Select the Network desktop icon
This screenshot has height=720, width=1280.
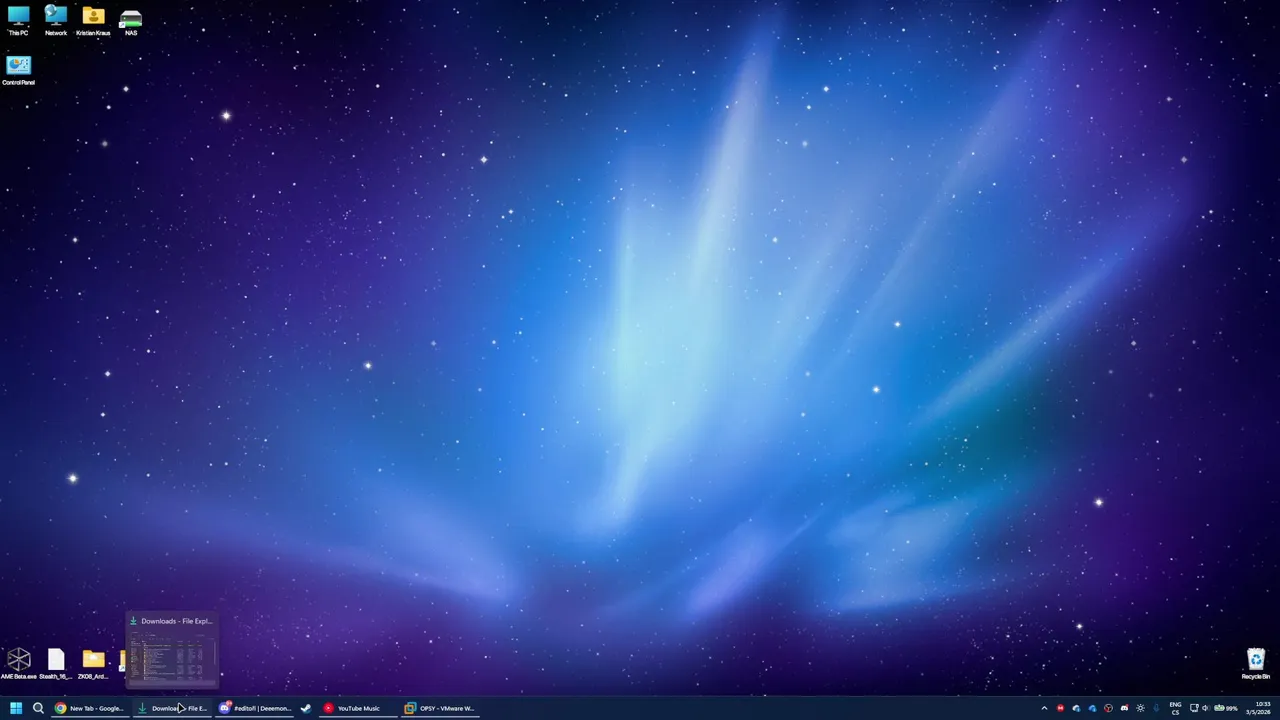(56, 21)
